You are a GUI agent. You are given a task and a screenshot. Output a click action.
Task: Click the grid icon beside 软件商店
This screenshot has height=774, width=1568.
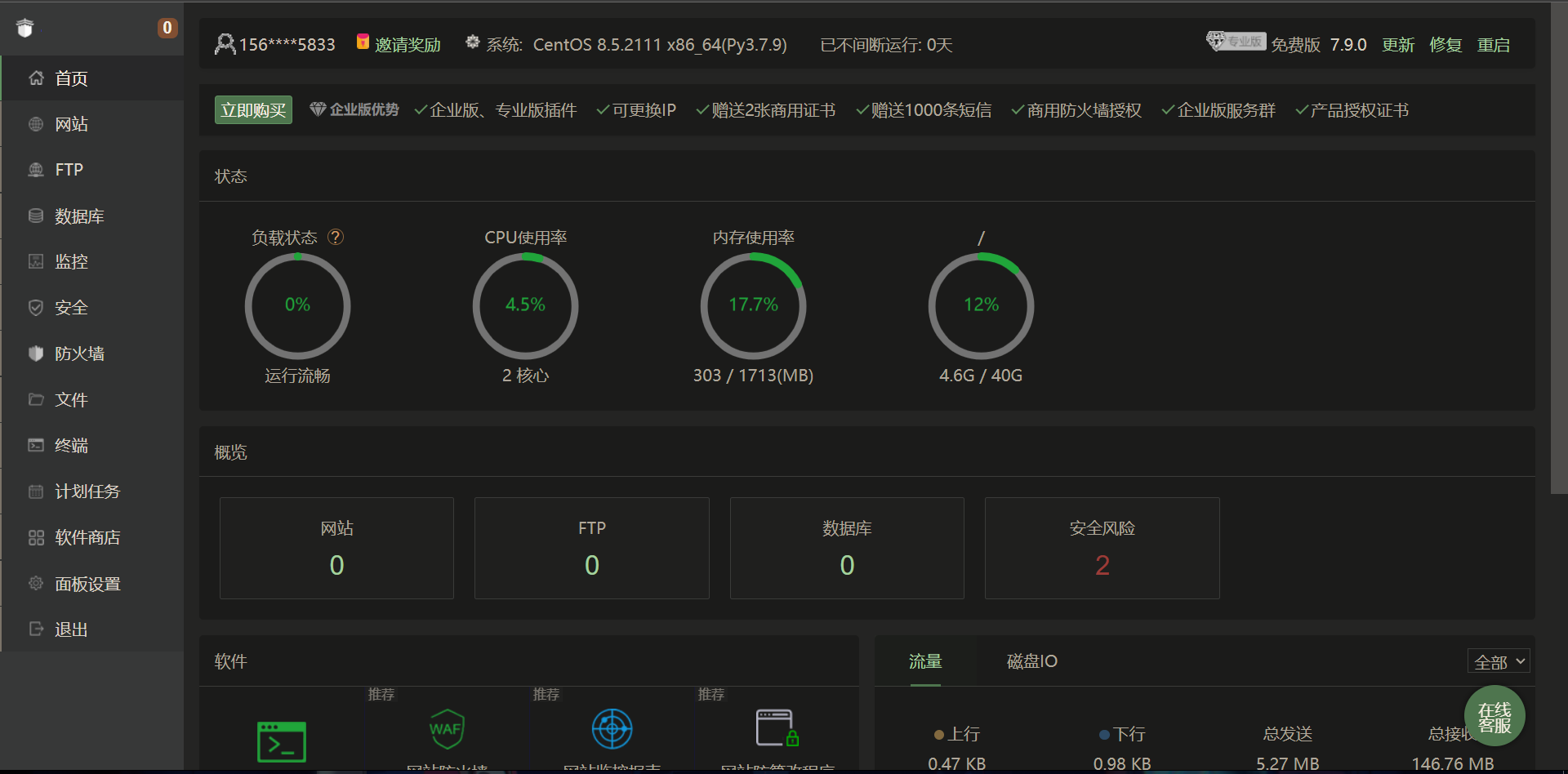pos(36,538)
